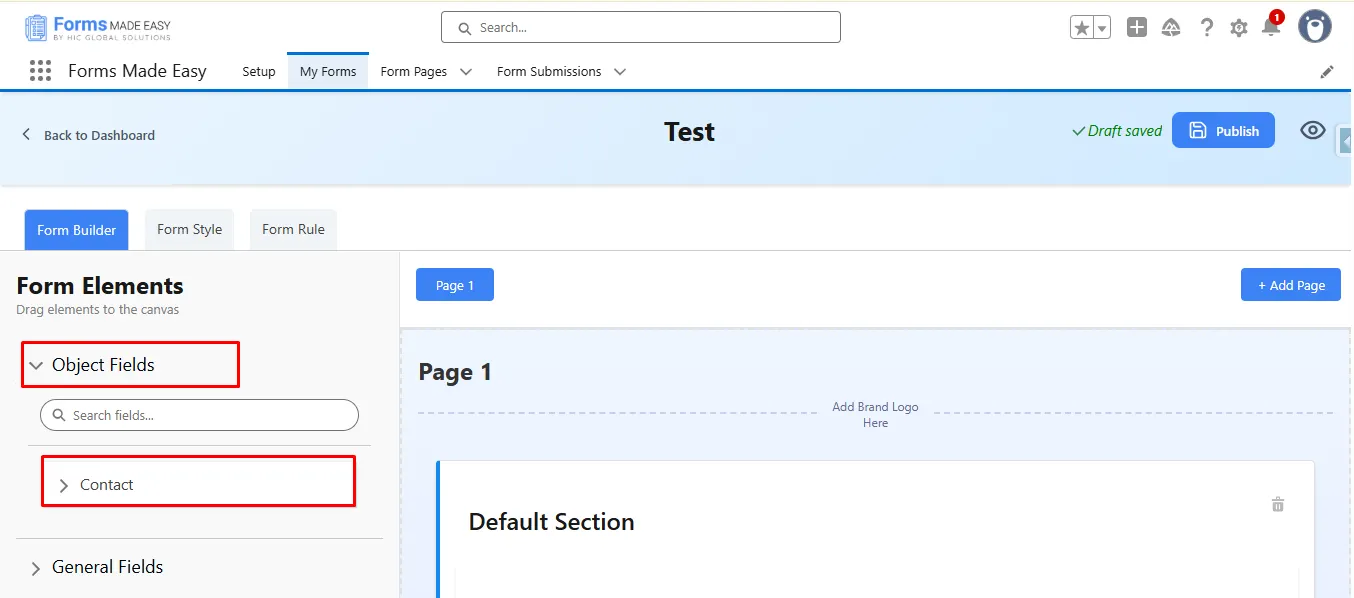Screen dimensions: 1354x598
Task: Open the Help question mark icon
Action: pos(1207,28)
